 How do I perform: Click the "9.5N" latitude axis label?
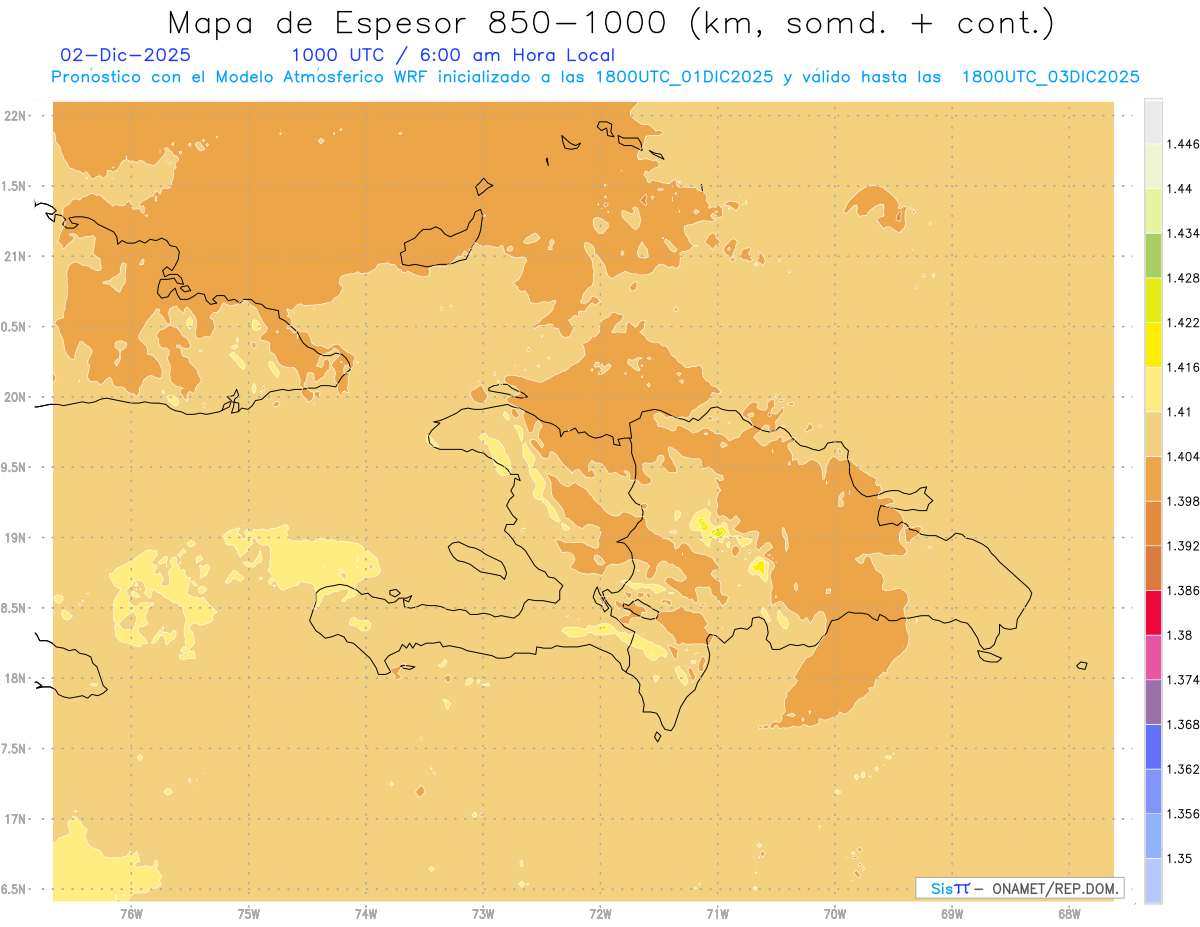point(14,467)
